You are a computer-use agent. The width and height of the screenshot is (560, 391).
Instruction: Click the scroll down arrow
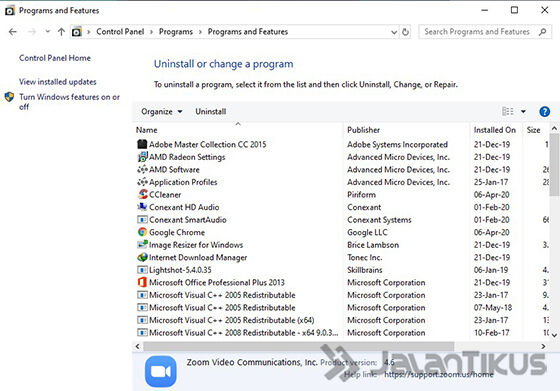[x=554, y=335]
